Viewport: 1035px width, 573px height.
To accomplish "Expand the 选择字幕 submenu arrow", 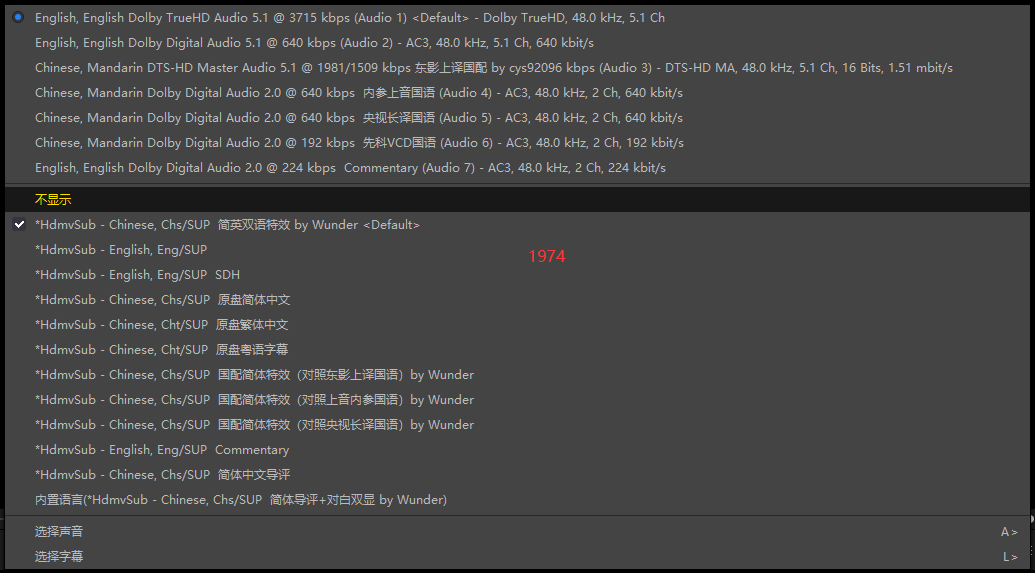I will point(1009,557).
